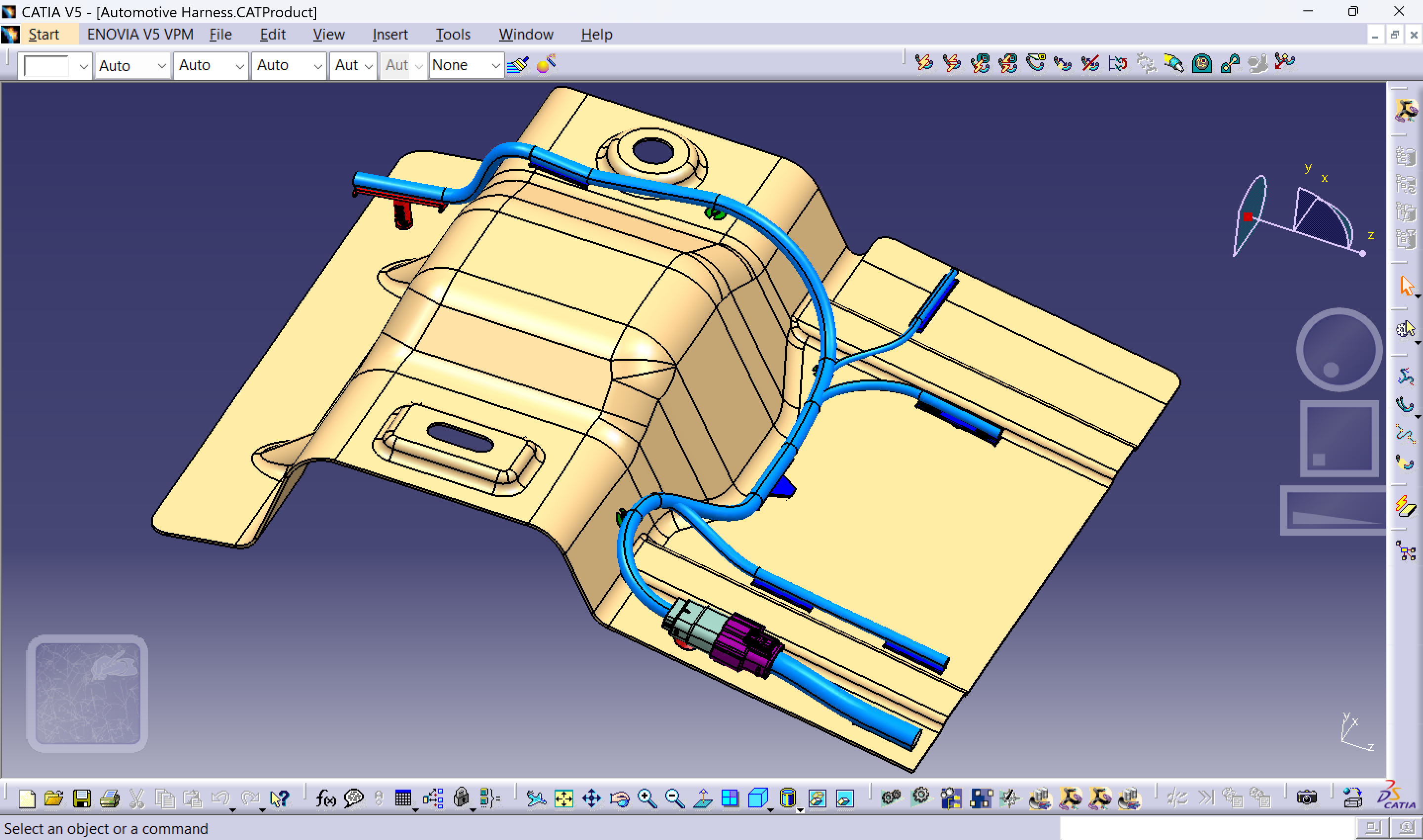Click the Design Table grid icon

coord(403,798)
